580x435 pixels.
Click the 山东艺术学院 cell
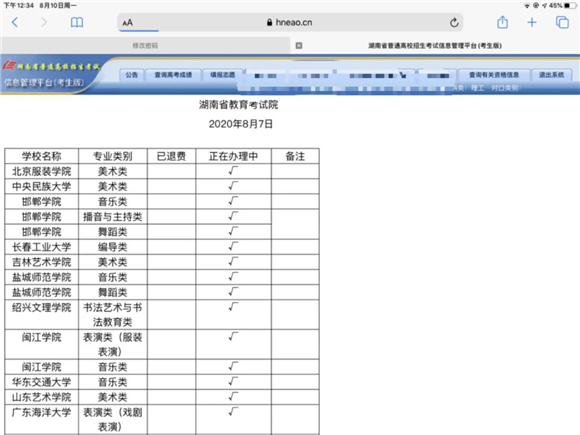pos(41,397)
